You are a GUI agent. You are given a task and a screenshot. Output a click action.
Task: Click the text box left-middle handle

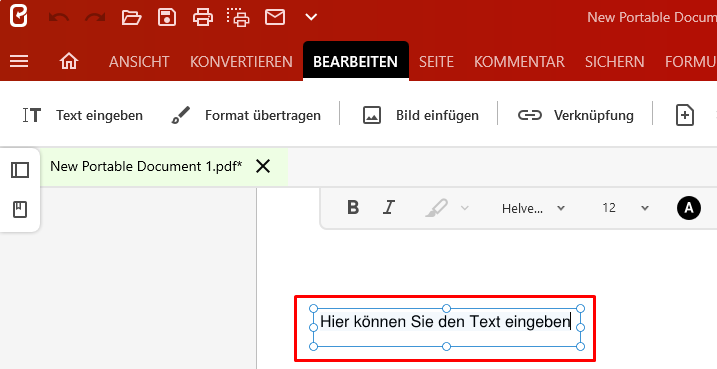313,327
